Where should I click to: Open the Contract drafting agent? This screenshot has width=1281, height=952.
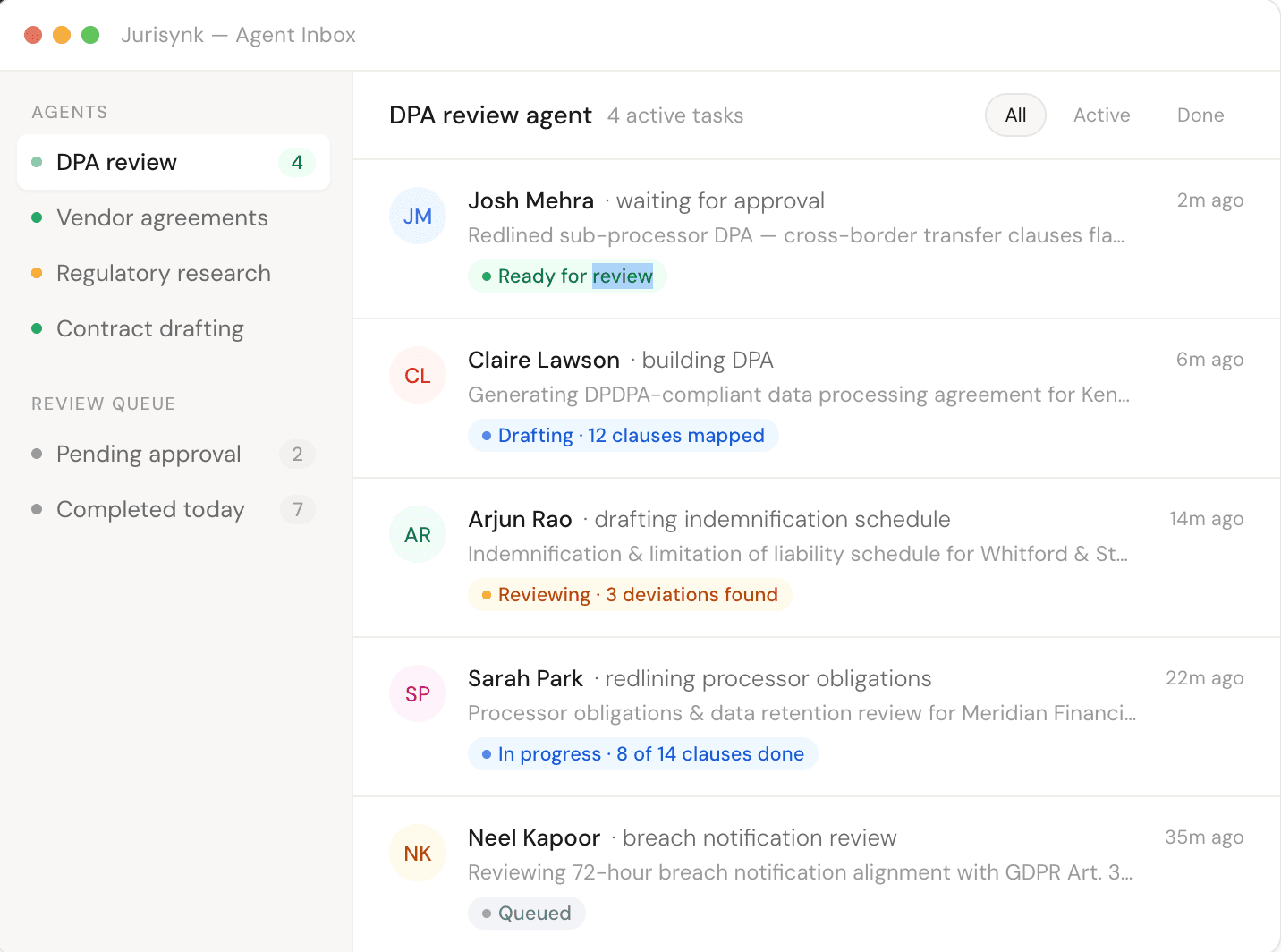click(x=149, y=329)
